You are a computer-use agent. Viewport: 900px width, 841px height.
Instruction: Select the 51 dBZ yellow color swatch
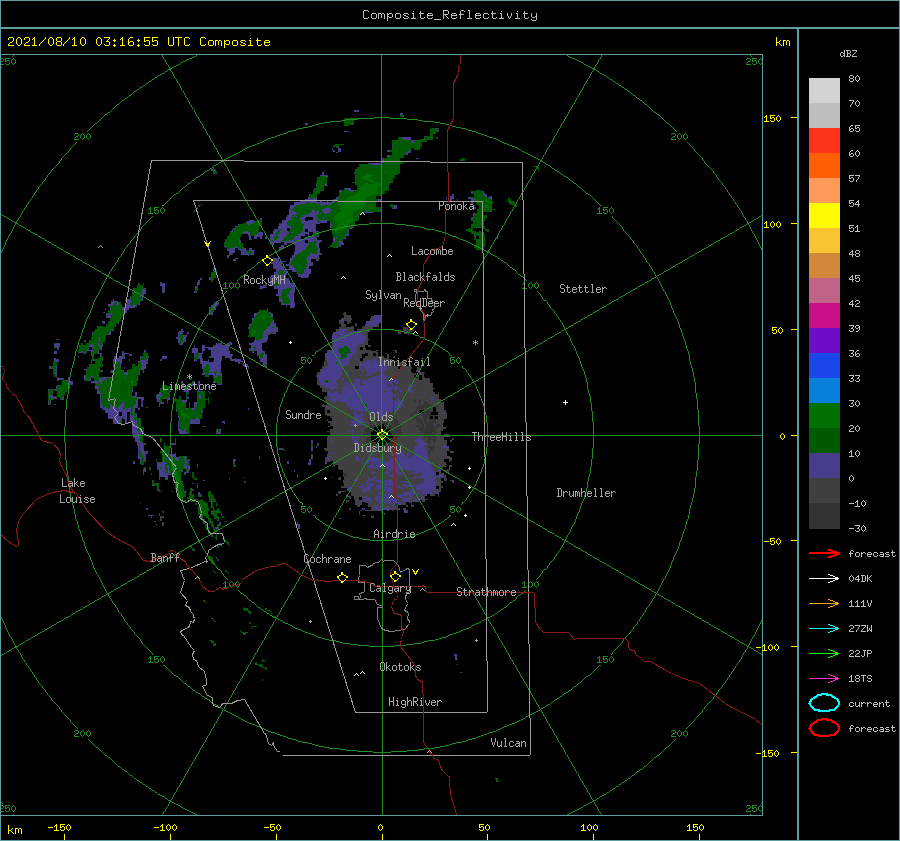click(824, 216)
